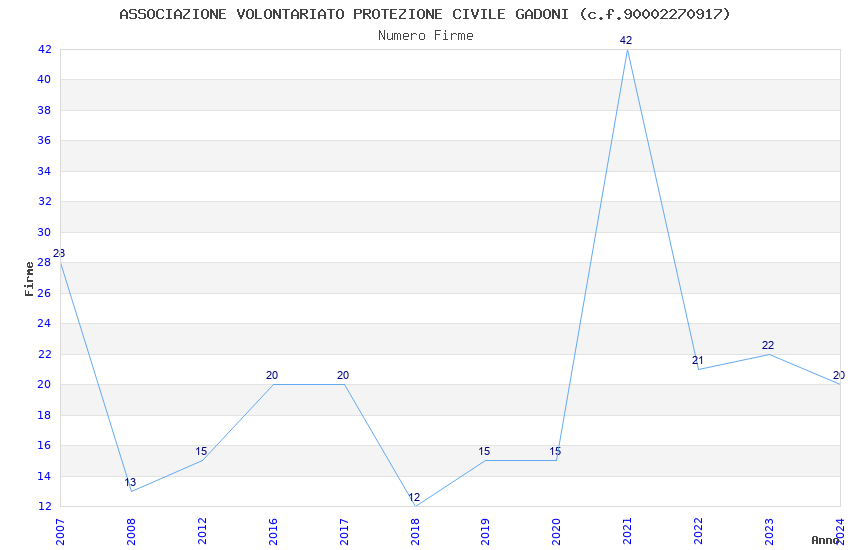850x550 pixels.
Task: Click the 20 tick on the y-axis
Action: [44, 384]
